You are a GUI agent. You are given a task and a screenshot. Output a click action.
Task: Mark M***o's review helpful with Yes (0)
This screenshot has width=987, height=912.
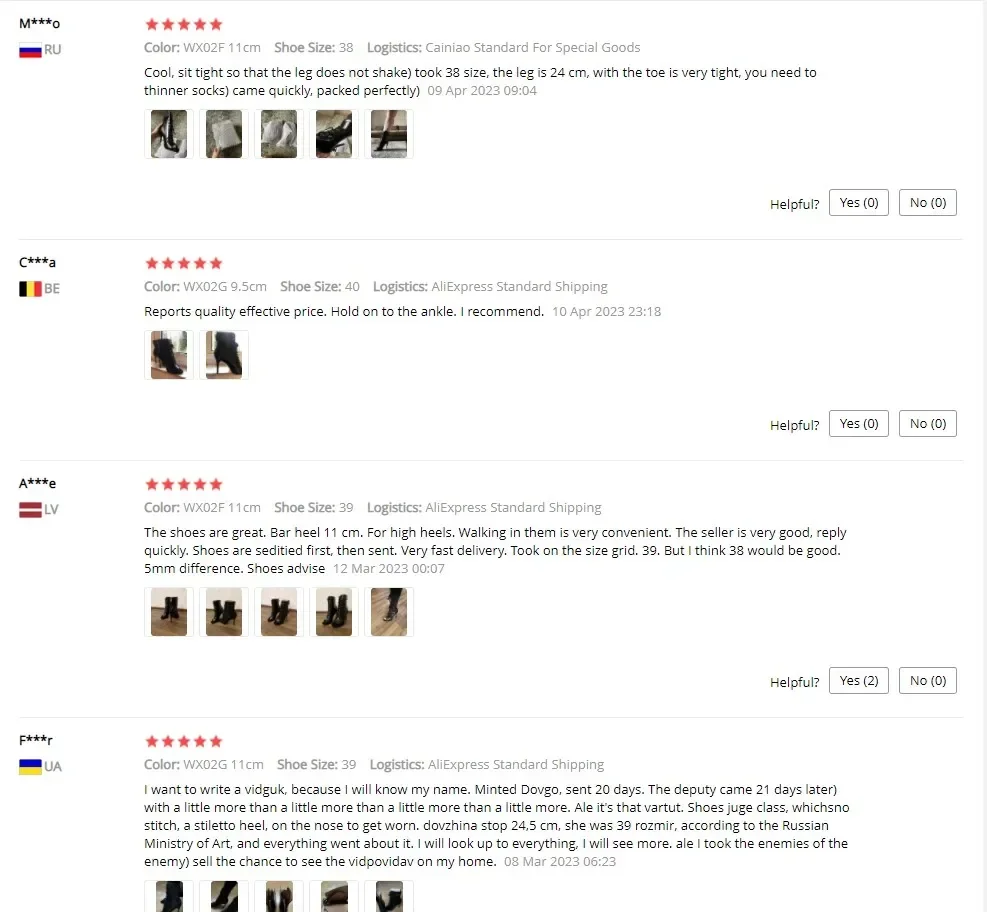point(859,203)
